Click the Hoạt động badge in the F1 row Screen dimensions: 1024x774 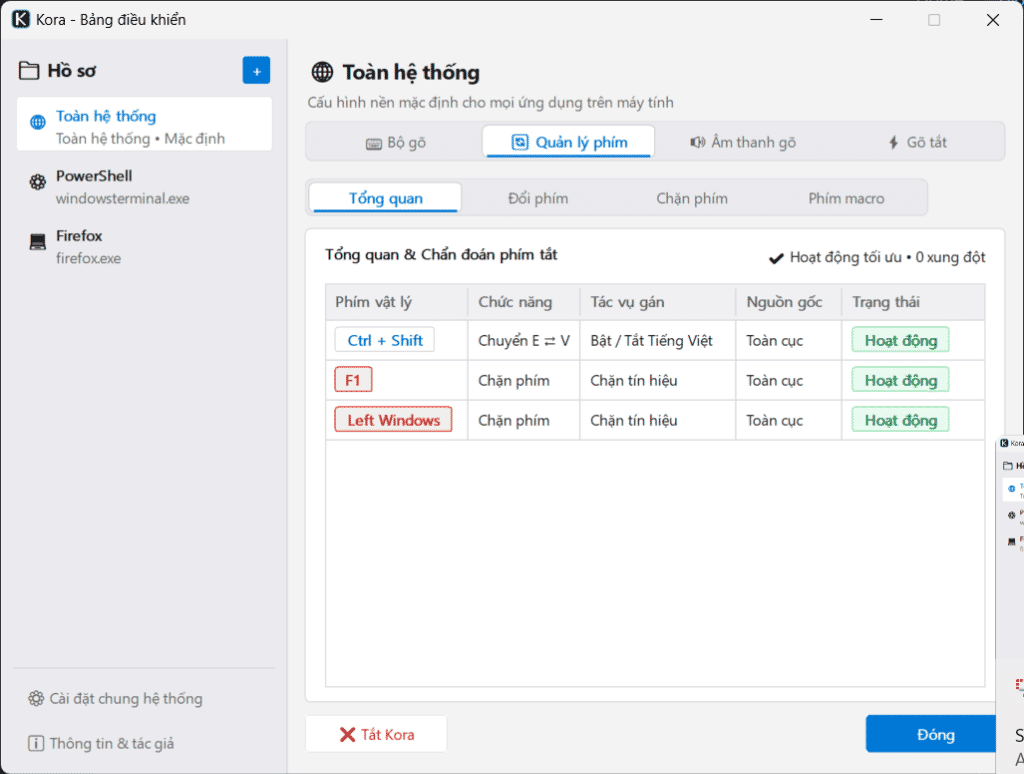(x=901, y=380)
